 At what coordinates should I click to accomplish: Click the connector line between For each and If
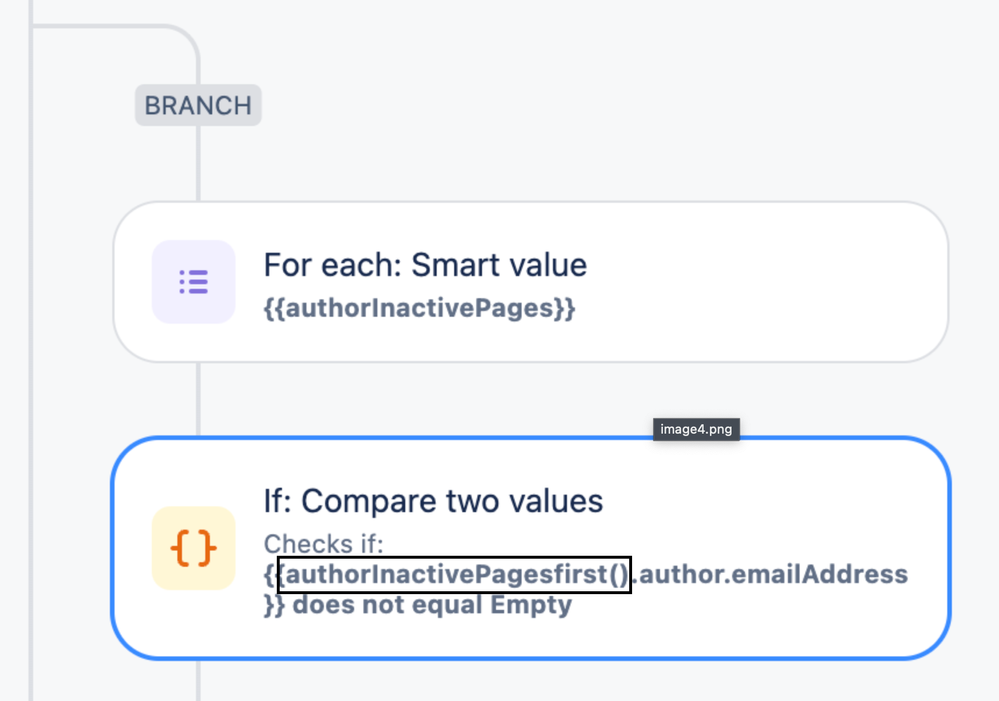[x=198, y=400]
